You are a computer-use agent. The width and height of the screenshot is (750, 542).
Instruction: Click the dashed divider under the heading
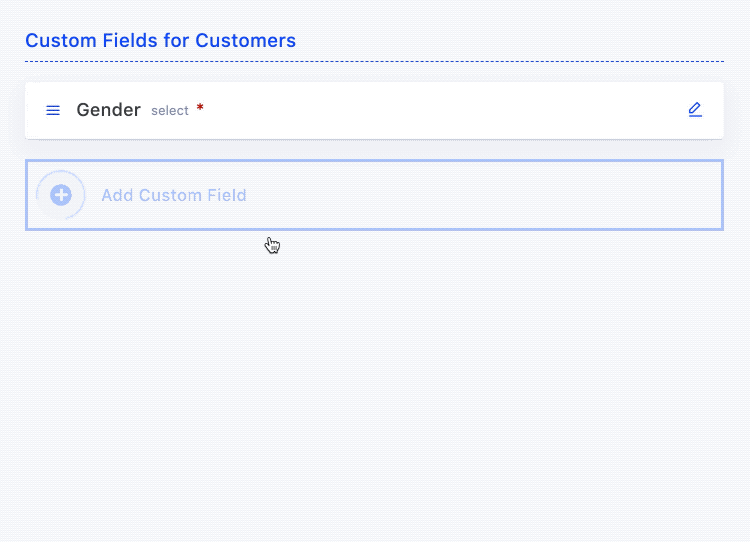tap(374, 61)
